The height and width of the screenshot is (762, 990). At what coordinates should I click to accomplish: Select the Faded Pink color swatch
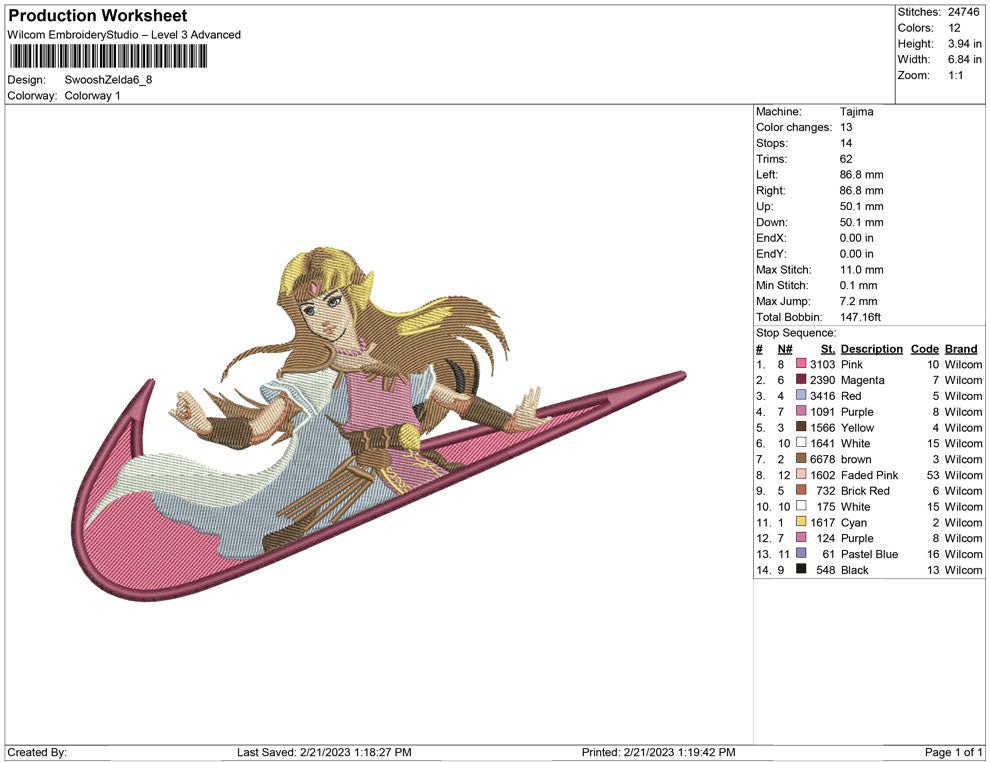pyautogui.click(x=801, y=474)
